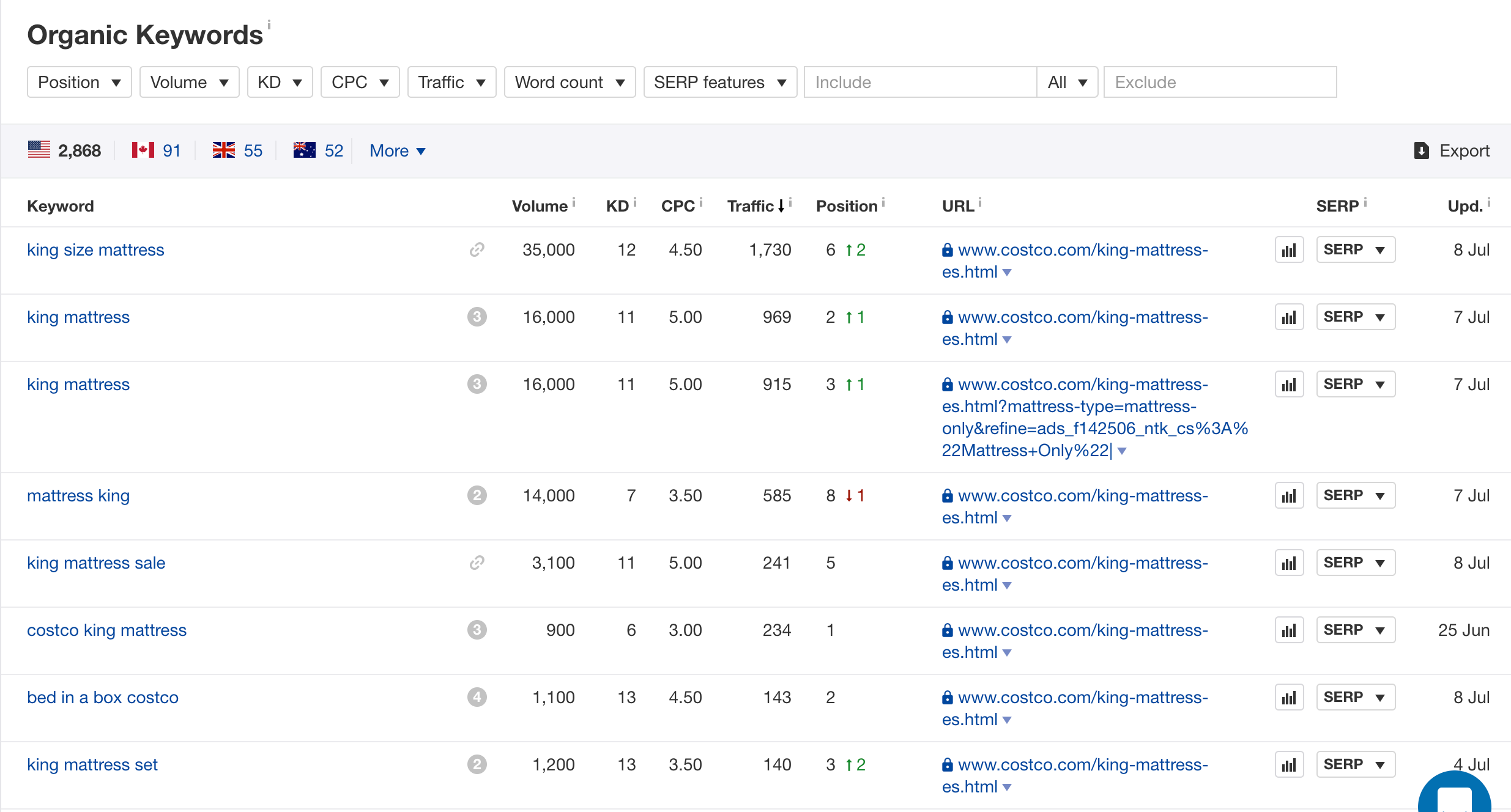1511x812 pixels.
Task: Open history chart for king mattress sale
Action: coord(1289,563)
